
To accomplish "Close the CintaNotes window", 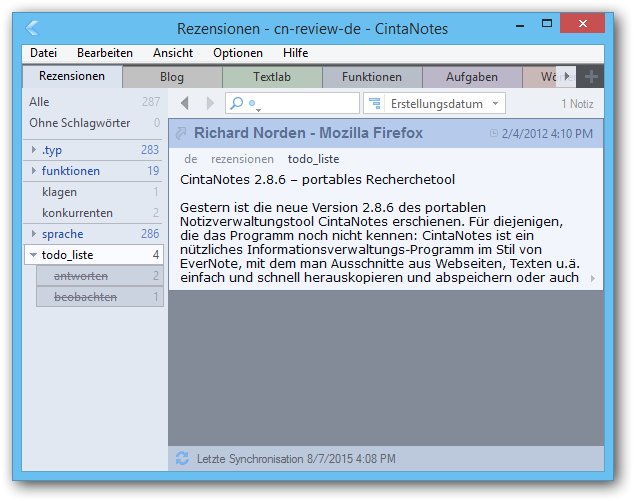I will [582, 23].
